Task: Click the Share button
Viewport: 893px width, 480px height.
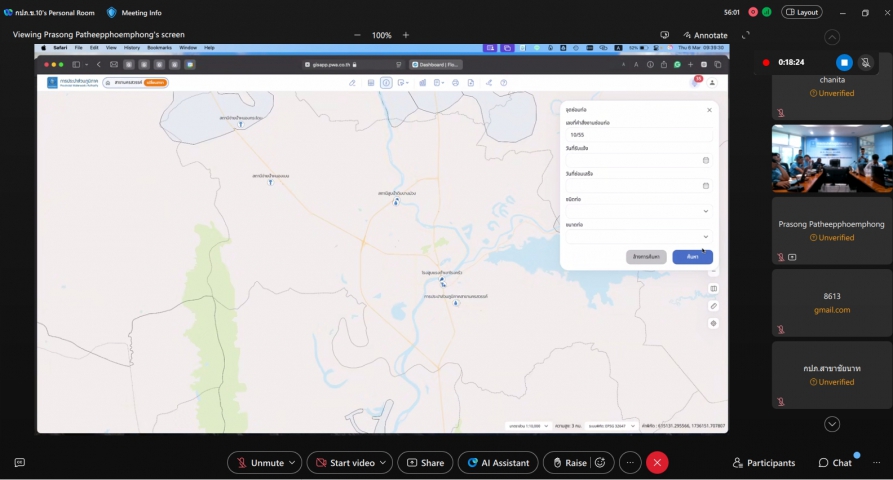Action: click(x=425, y=462)
